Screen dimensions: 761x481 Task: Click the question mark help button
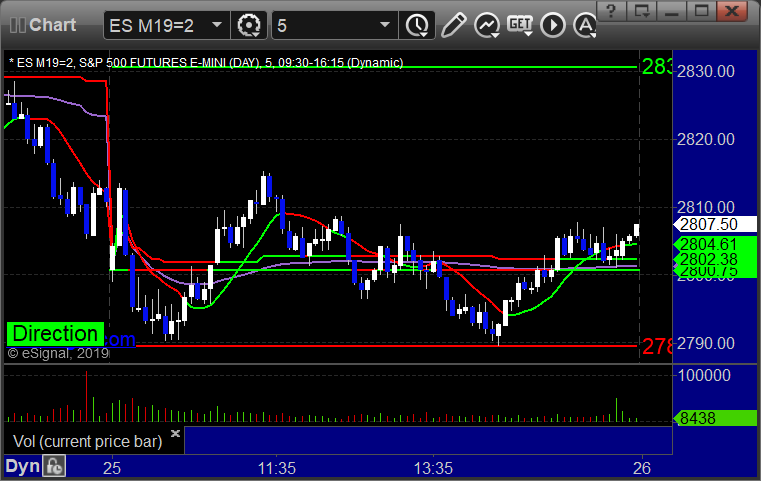coord(611,11)
